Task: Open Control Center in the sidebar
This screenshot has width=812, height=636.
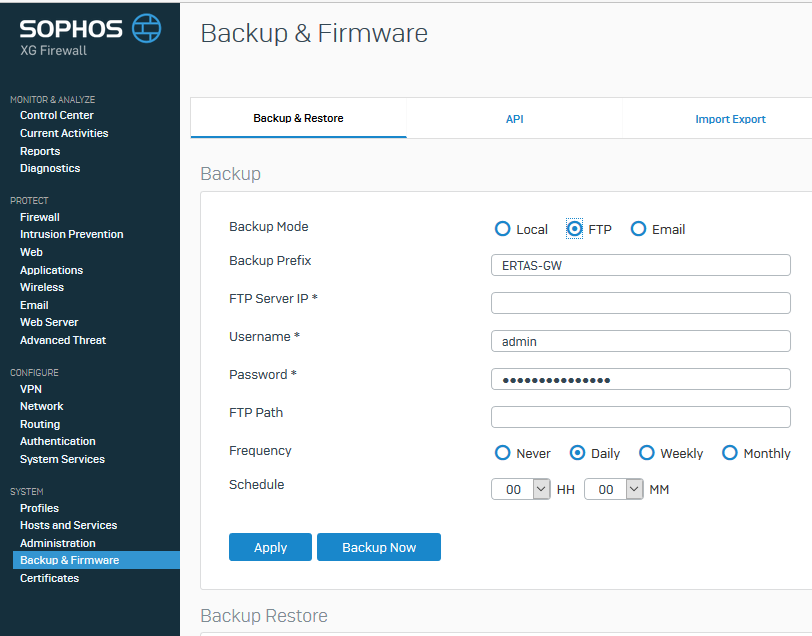Action: 57,115
